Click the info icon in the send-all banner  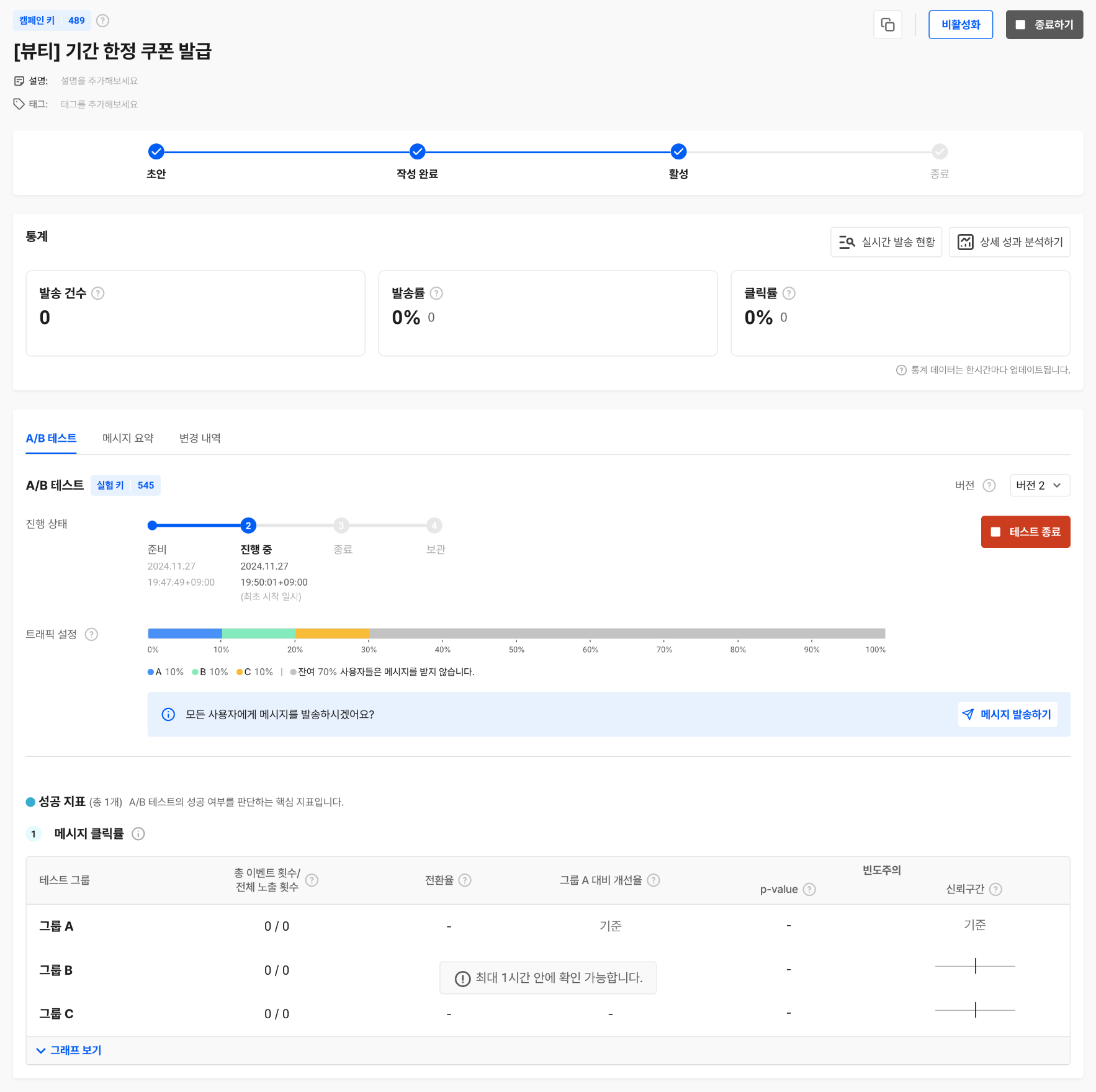tap(168, 715)
